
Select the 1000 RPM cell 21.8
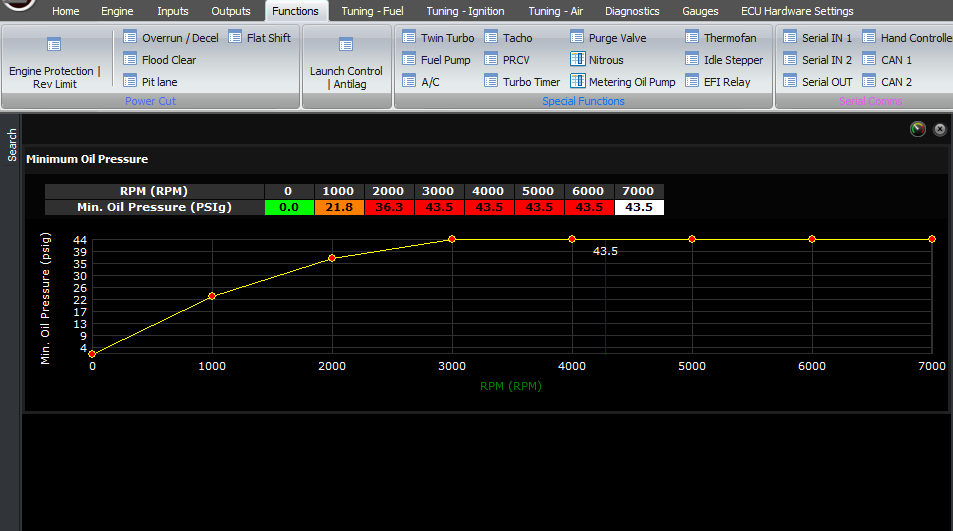pyautogui.click(x=339, y=207)
